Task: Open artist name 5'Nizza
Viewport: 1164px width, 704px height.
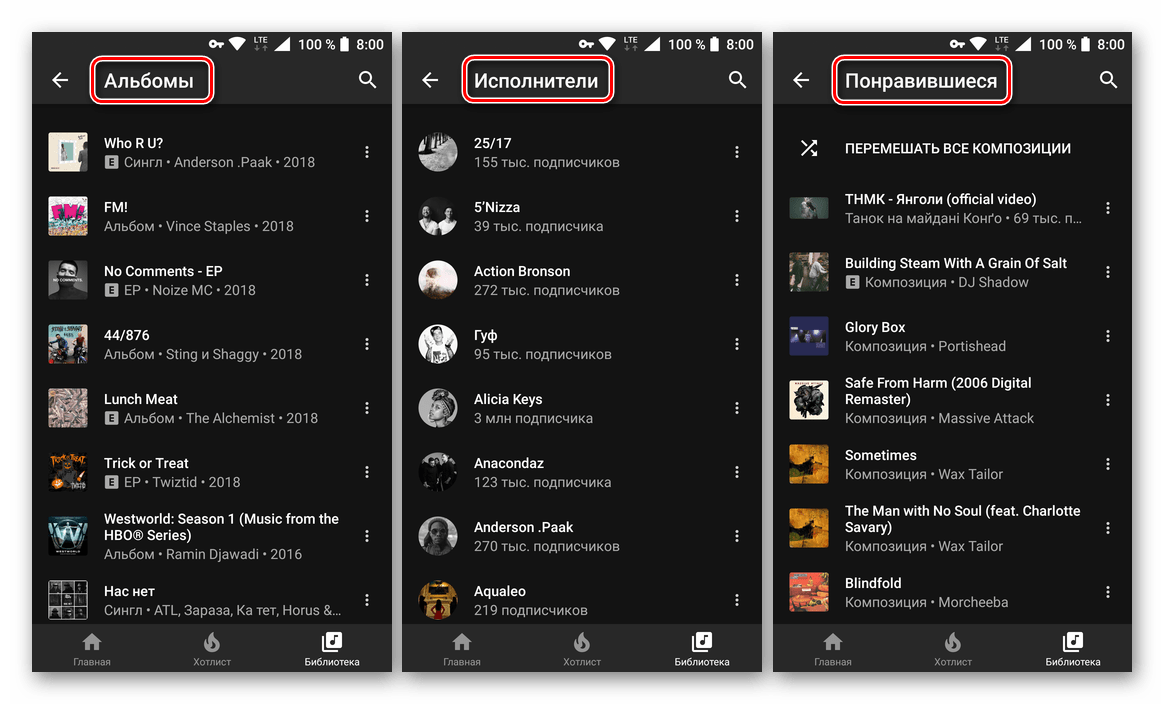Action: [x=497, y=207]
